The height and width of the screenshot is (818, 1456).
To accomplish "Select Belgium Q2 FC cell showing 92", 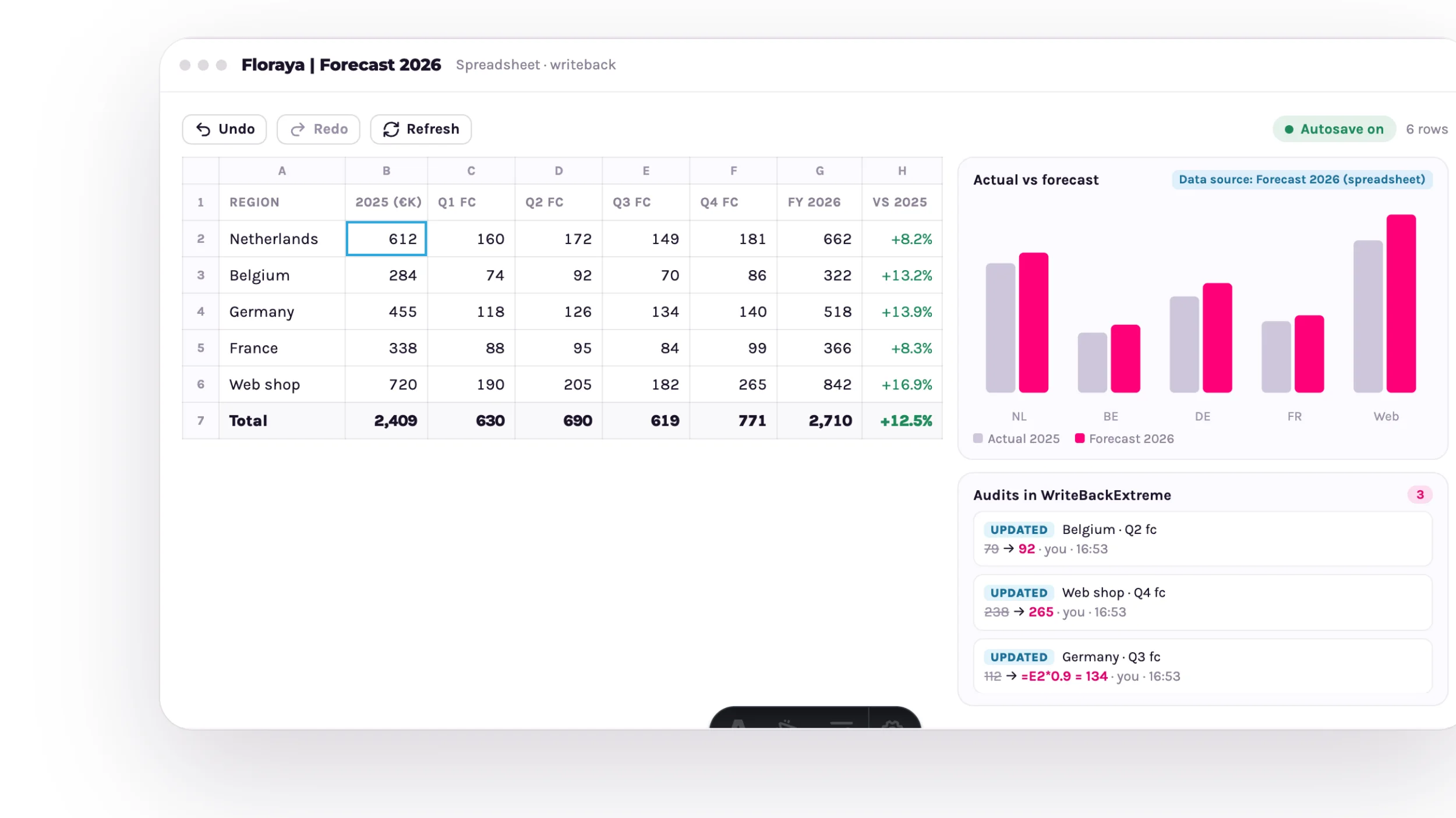I will click(559, 275).
